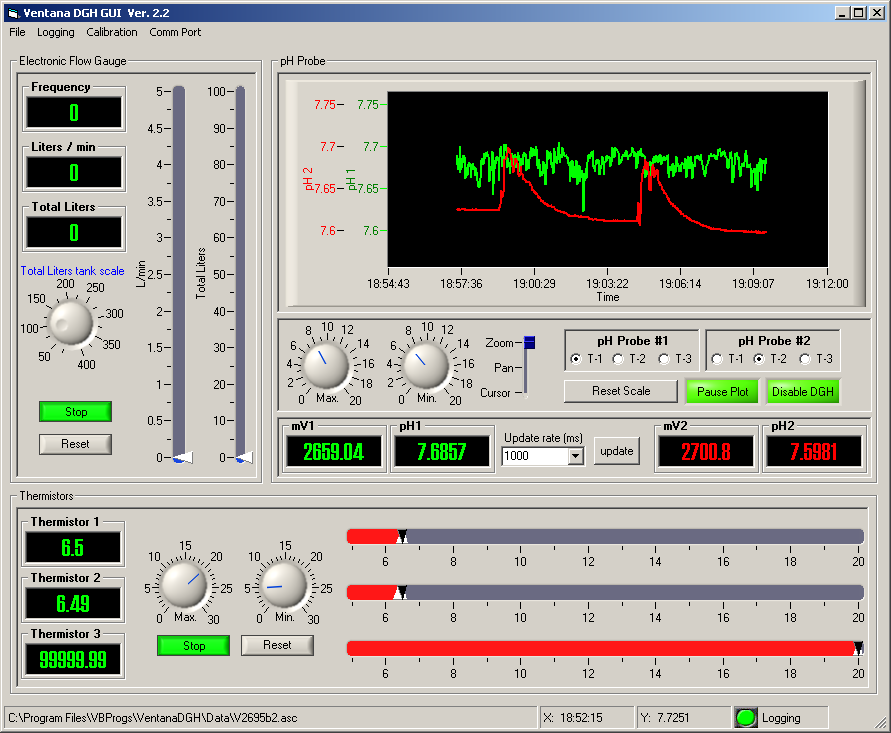Click the Y: 7.7251 status field
The image size is (891, 733).
[684, 718]
